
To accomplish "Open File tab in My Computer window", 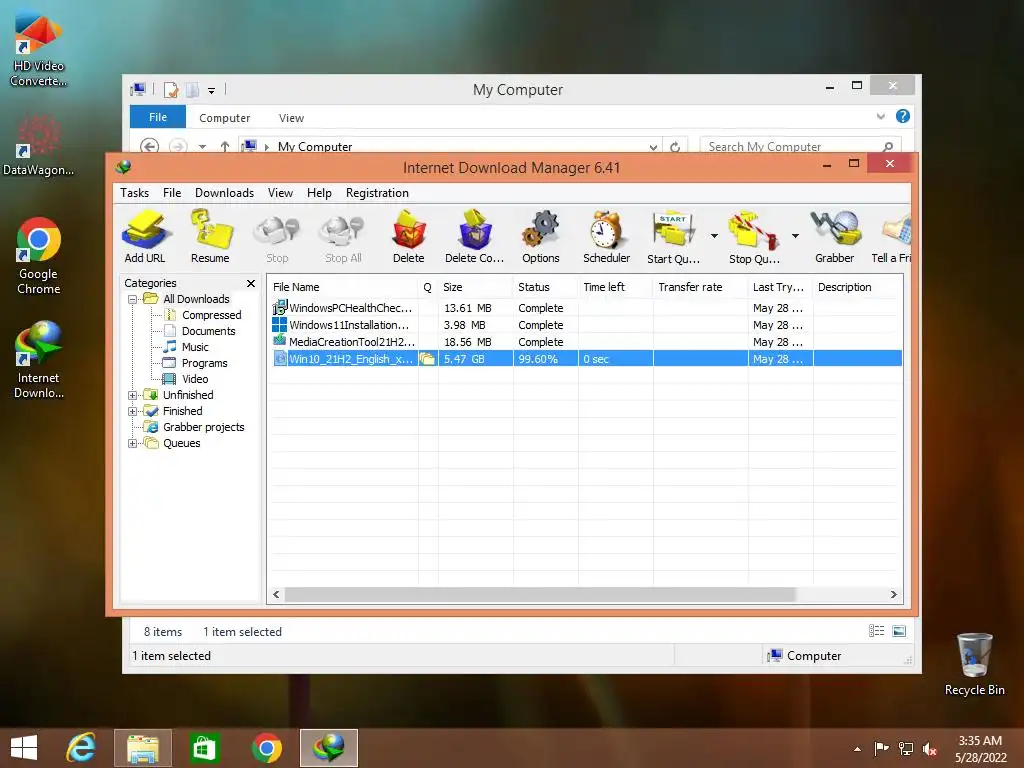I will click(157, 118).
